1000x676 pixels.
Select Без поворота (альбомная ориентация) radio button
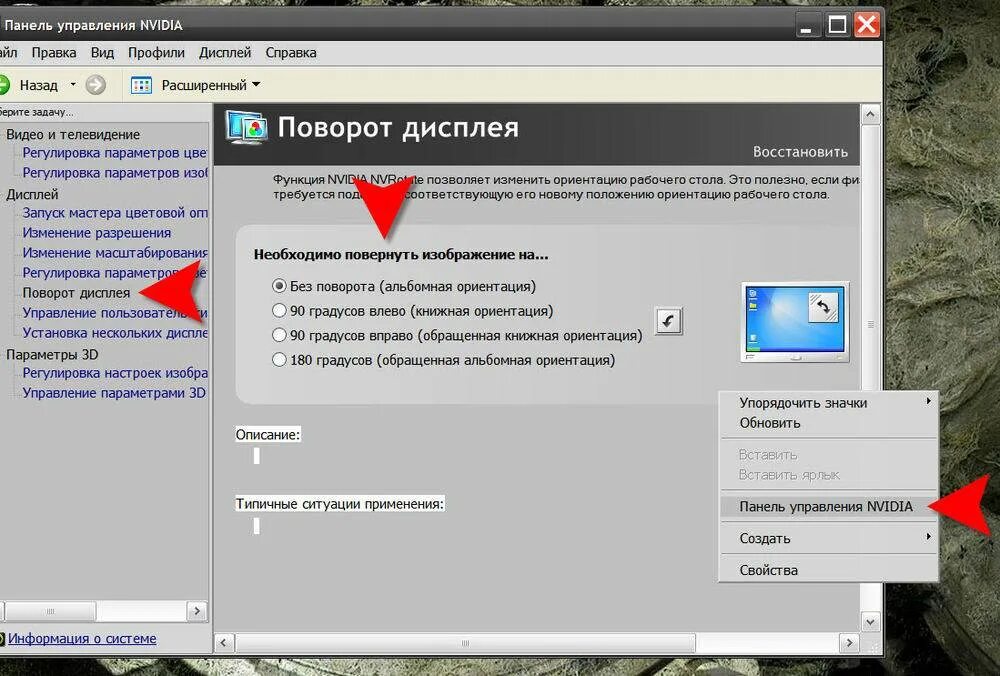(x=279, y=286)
